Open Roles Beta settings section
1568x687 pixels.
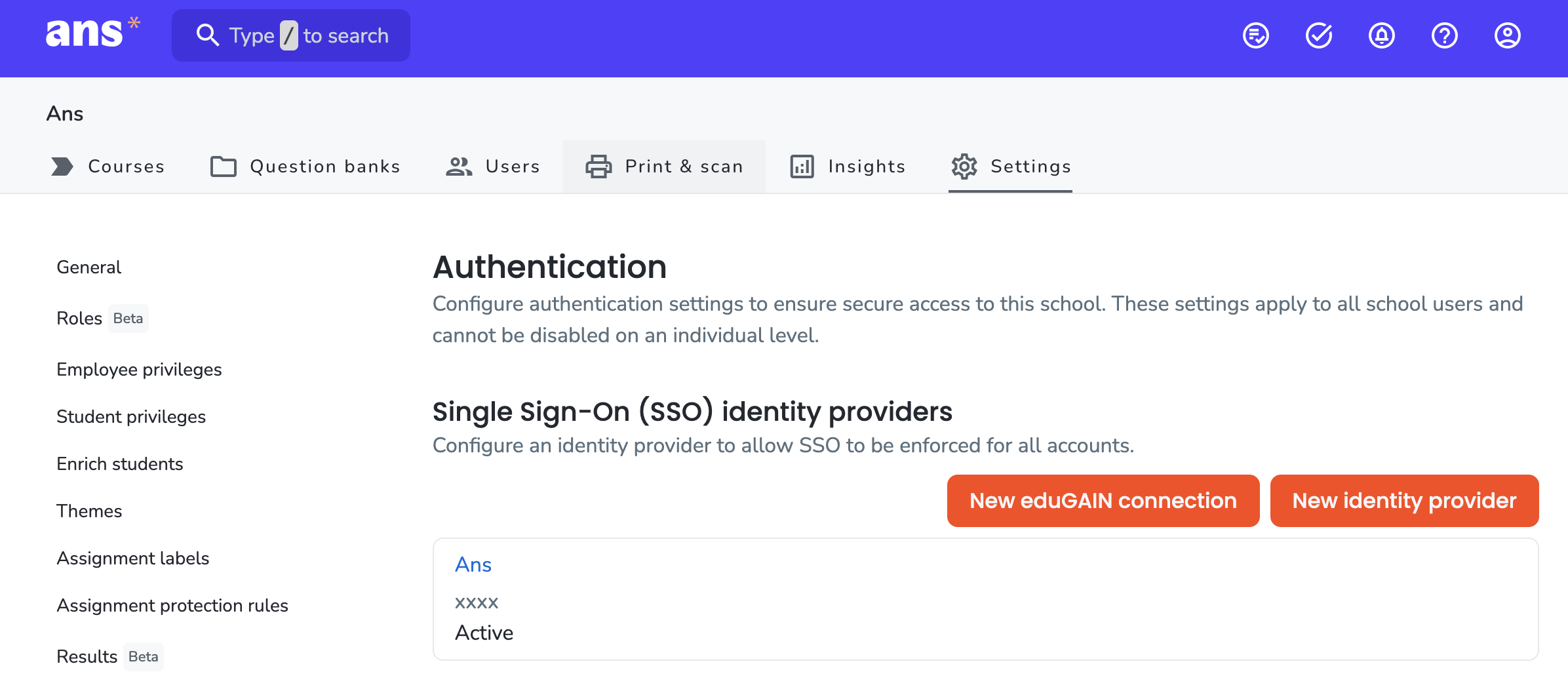pyautogui.click(x=102, y=319)
